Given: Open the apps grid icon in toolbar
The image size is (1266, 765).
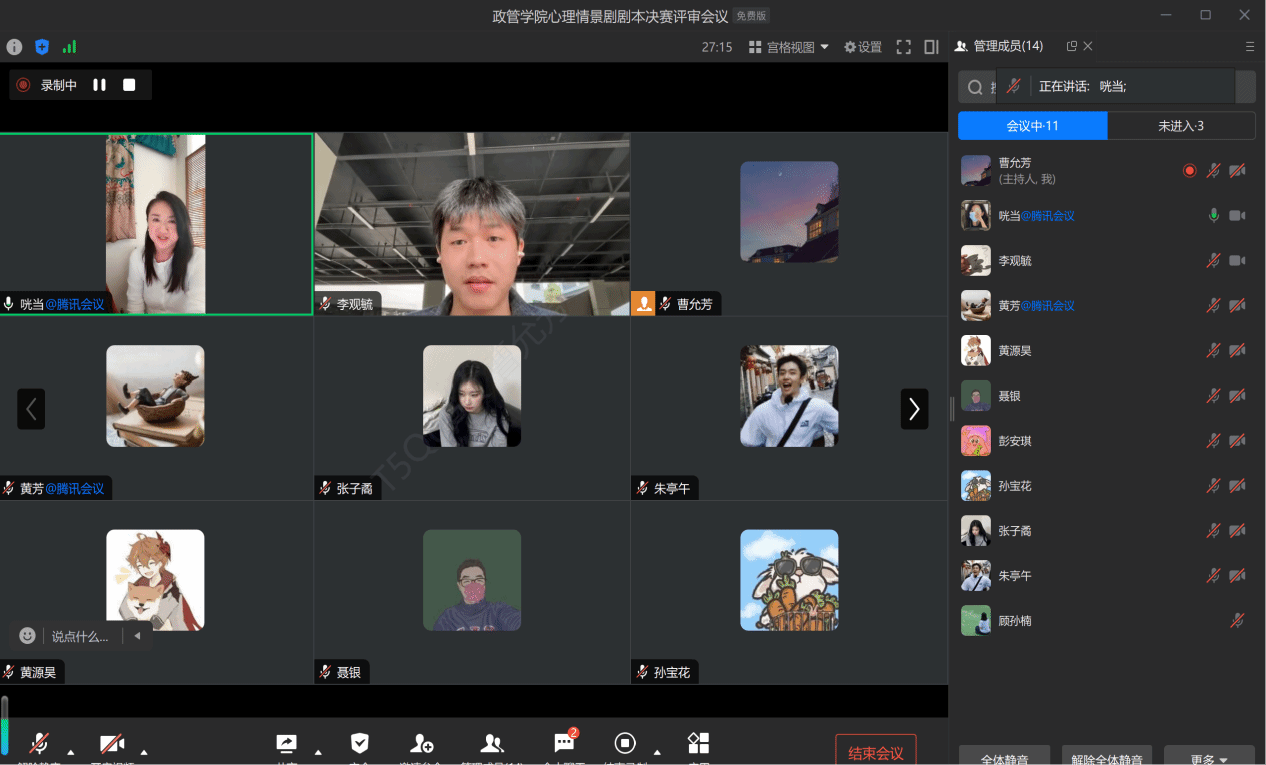Looking at the screenshot, I should 698,743.
